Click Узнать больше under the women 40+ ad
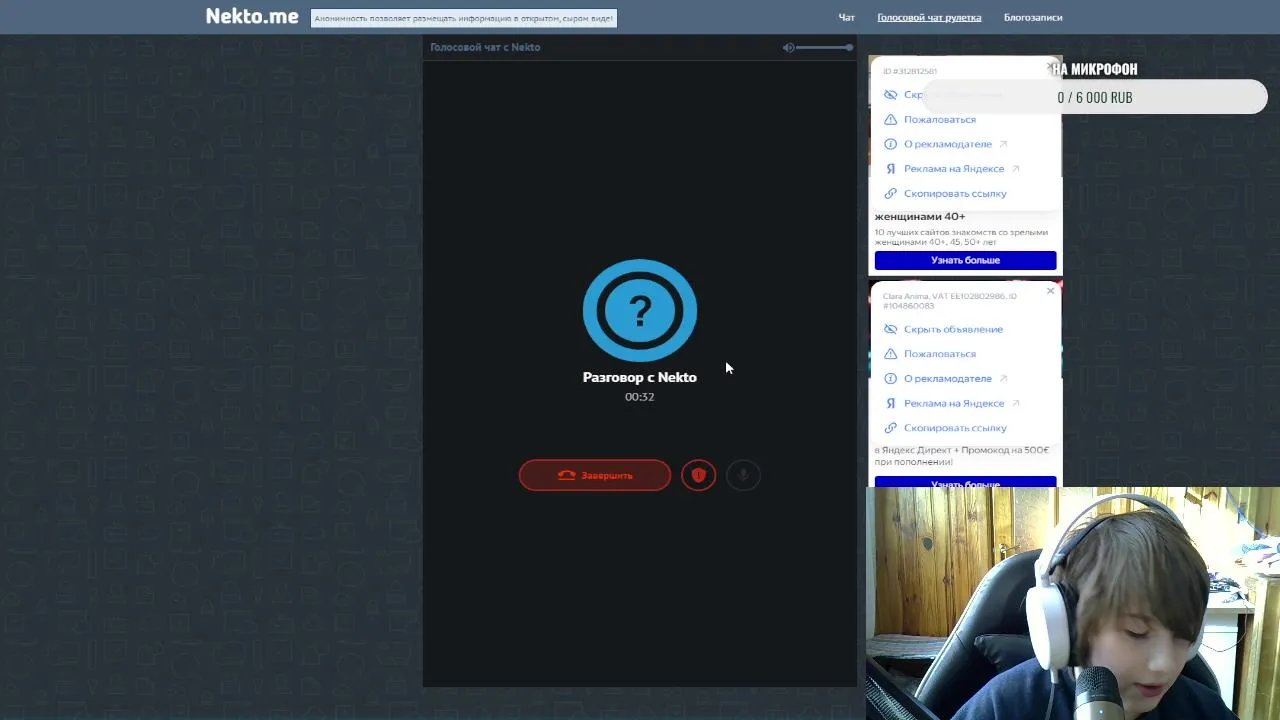Viewport: 1280px width, 720px height. [965, 260]
